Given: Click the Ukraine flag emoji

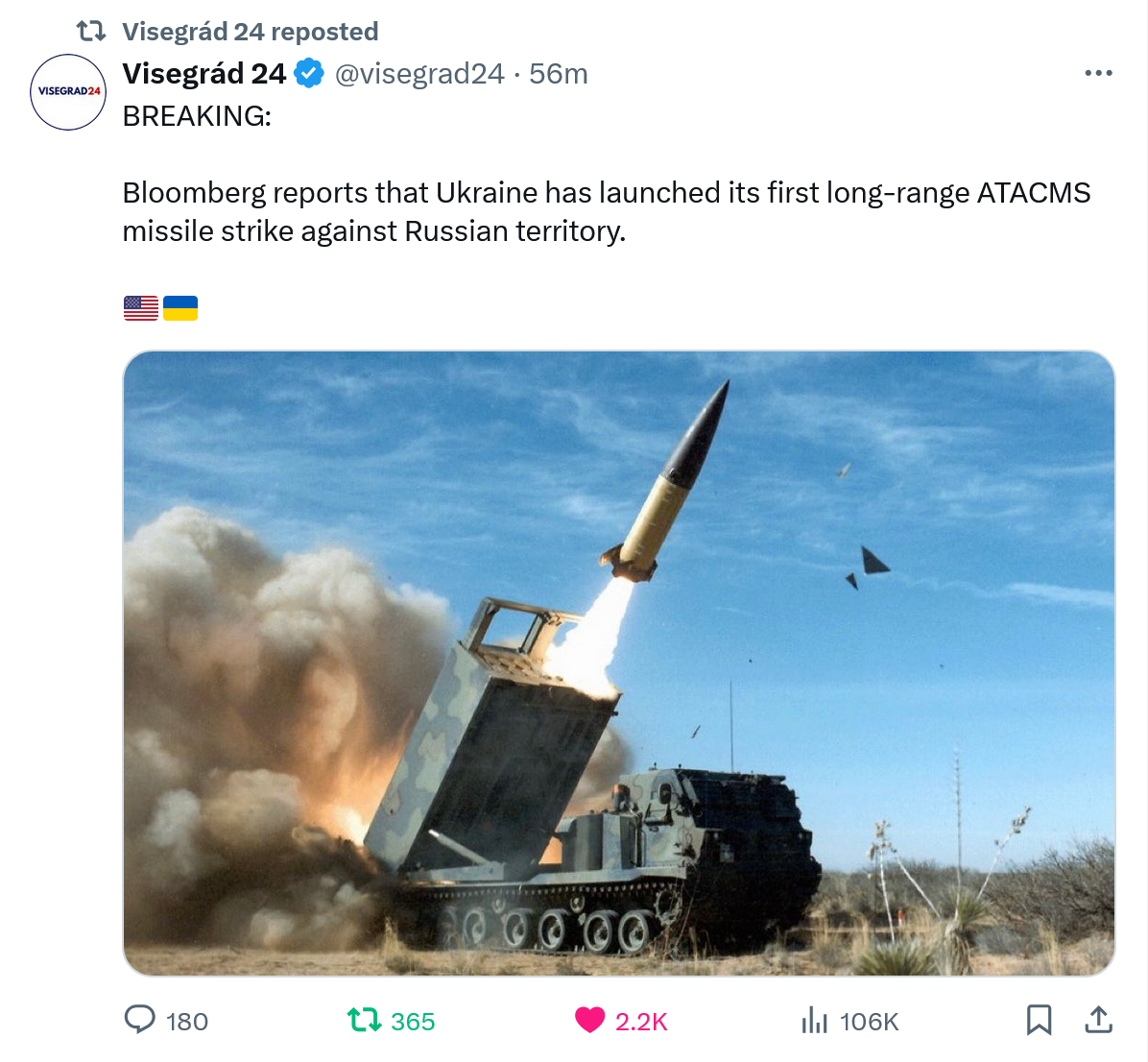Looking at the screenshot, I should click(180, 308).
